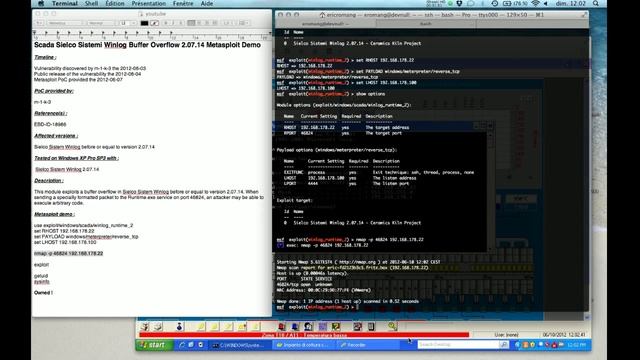The width and height of the screenshot is (640, 360).
Task: Click the blue figure icon in Winlog toolbar
Action: (x=179, y=326)
